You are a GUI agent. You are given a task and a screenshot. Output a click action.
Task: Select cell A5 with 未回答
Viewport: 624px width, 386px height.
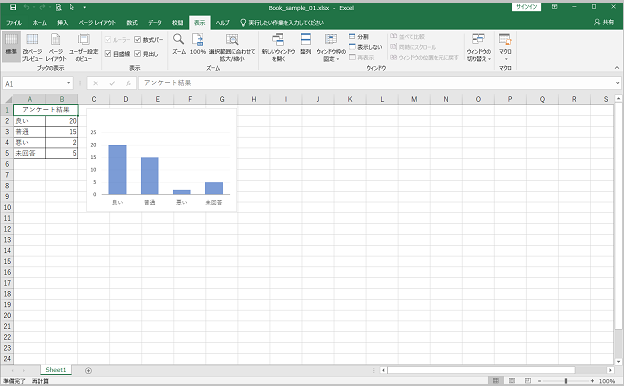point(29,153)
